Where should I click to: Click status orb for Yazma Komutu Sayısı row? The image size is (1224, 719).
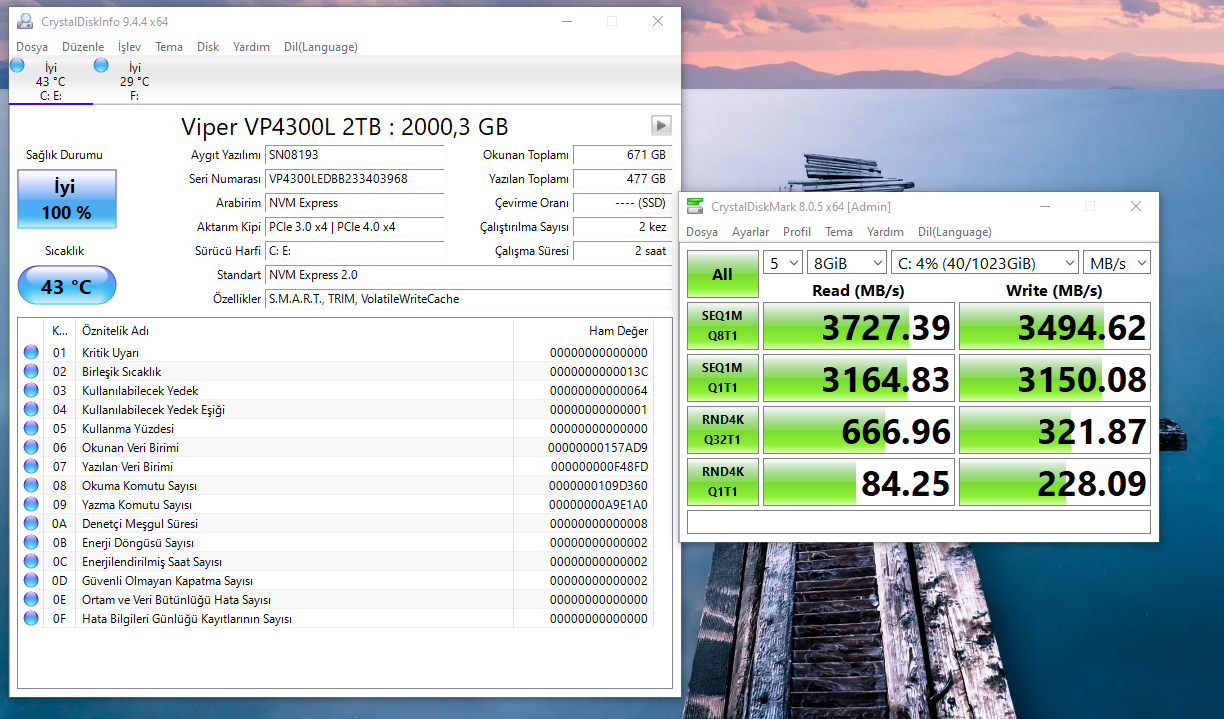[x=31, y=504]
